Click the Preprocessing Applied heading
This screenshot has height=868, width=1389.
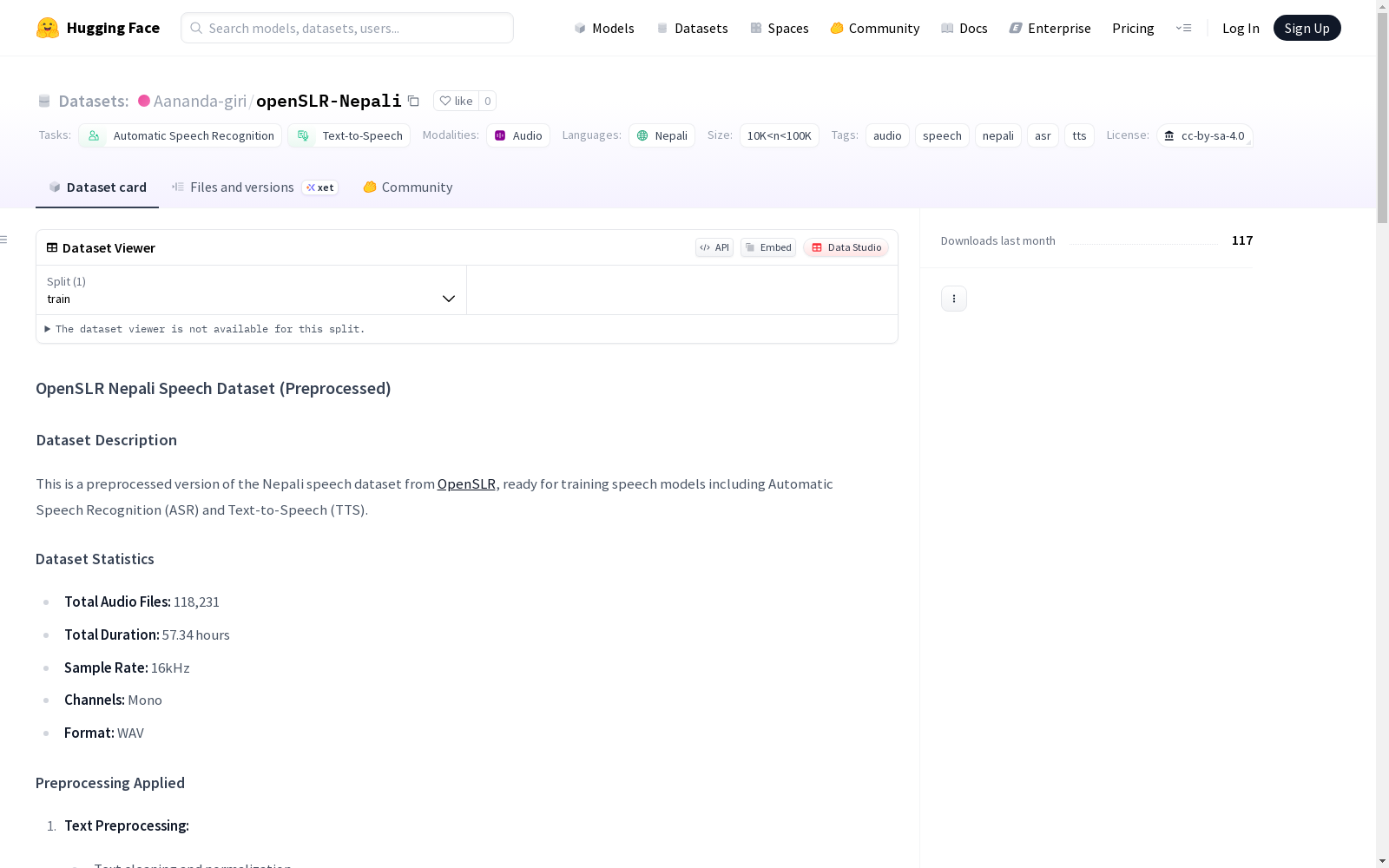coord(110,783)
